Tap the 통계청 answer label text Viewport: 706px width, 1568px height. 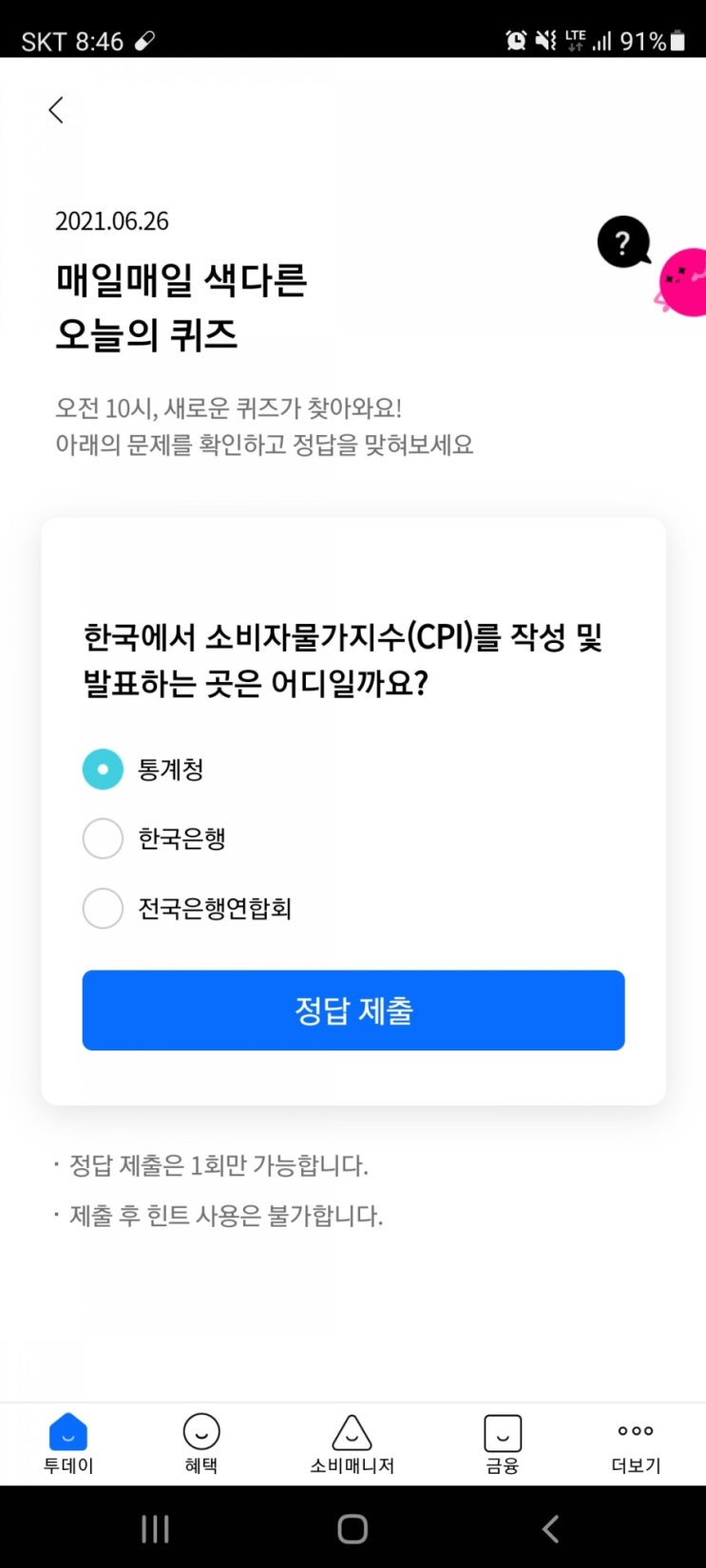171,769
